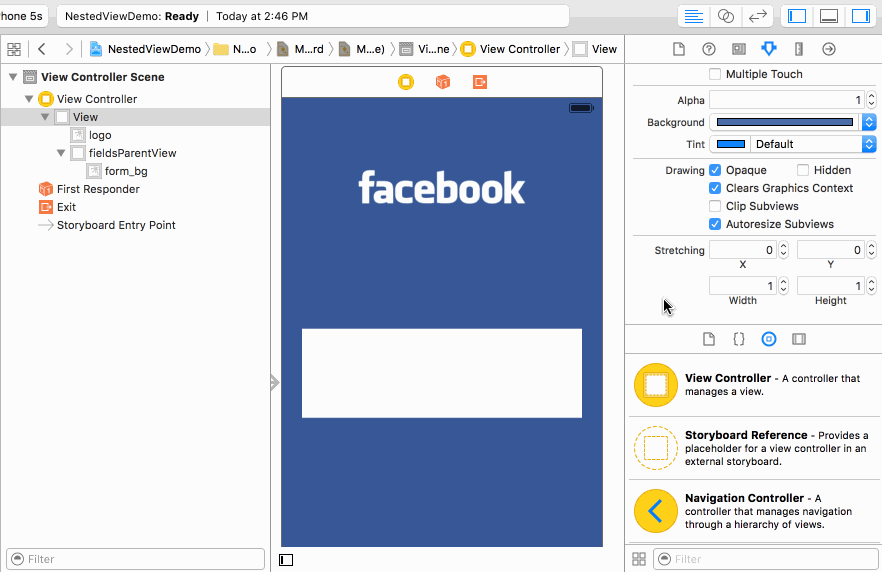
Task: Disable Autoresize Subviews
Action: (x=715, y=224)
